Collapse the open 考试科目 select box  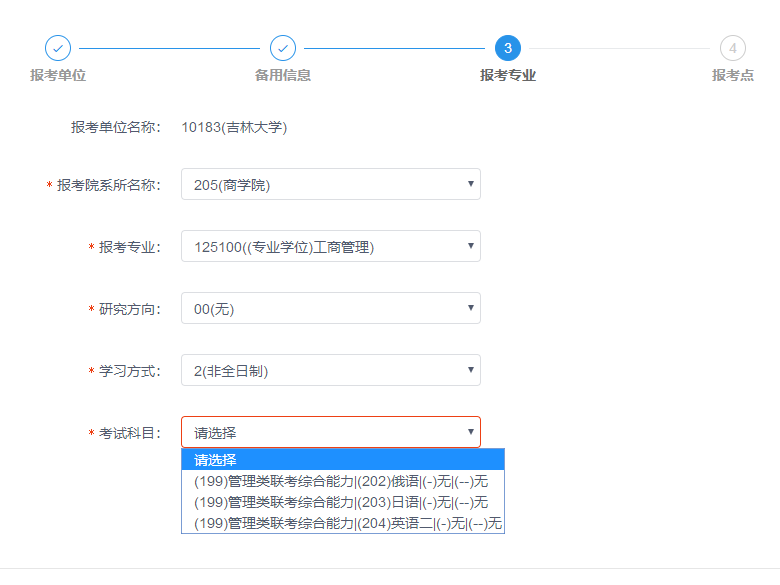(330, 432)
